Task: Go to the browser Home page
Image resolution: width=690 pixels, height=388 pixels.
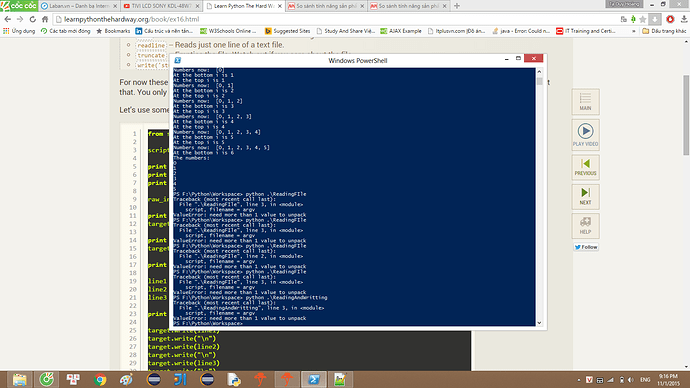Action: 45,19
